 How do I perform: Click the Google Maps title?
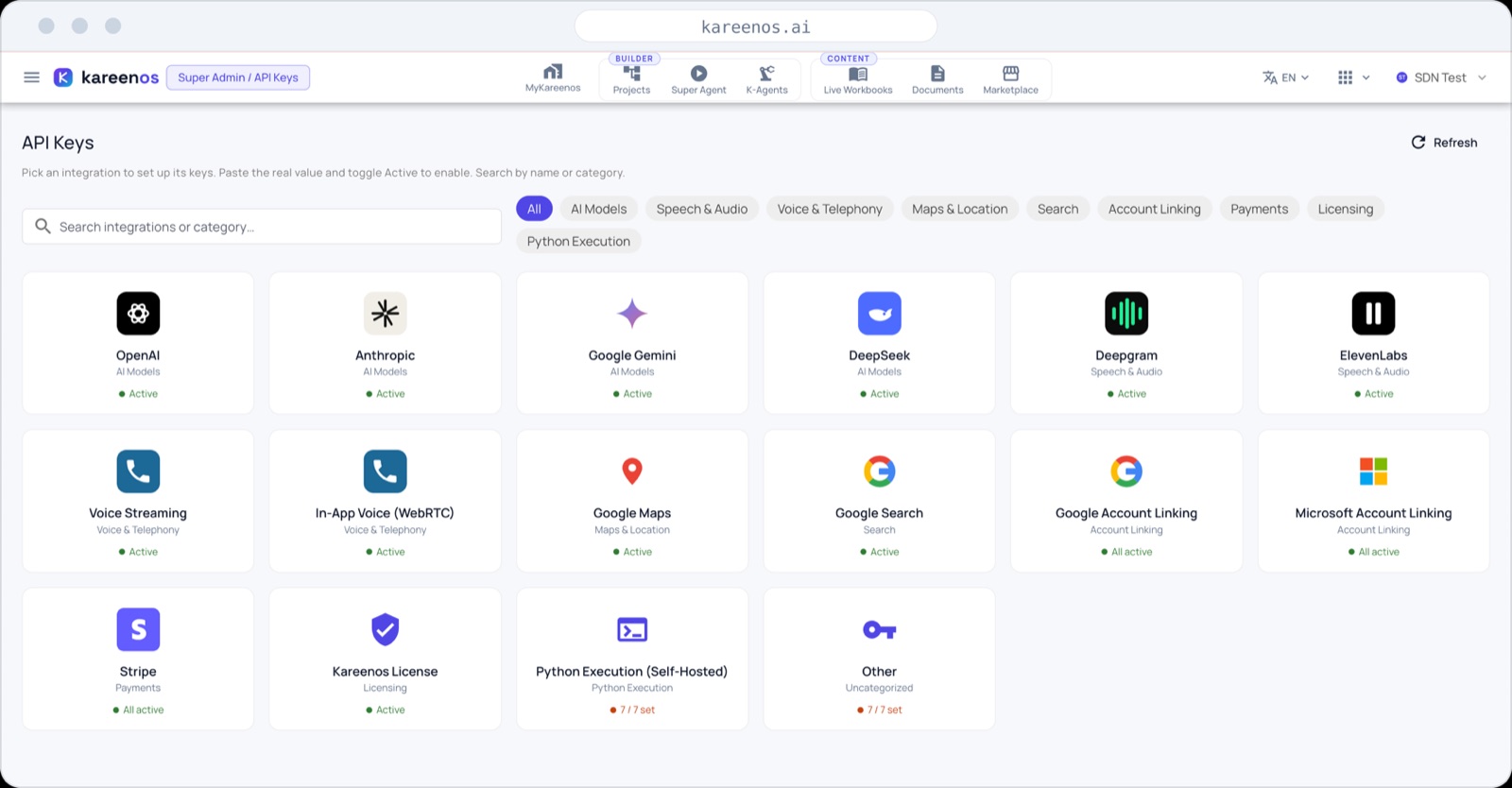pos(632,513)
